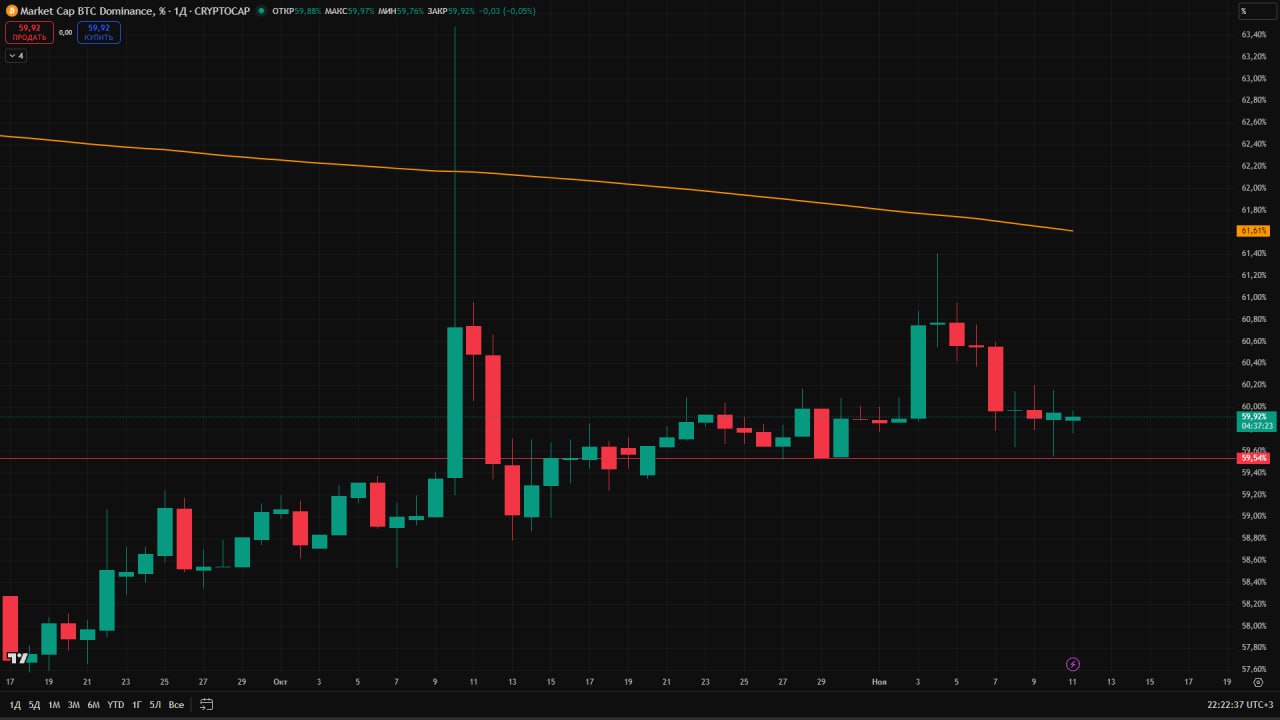This screenshot has width=1280, height=720.
Task: Click the red ПРОДАТЬ sell button
Action: point(29,32)
